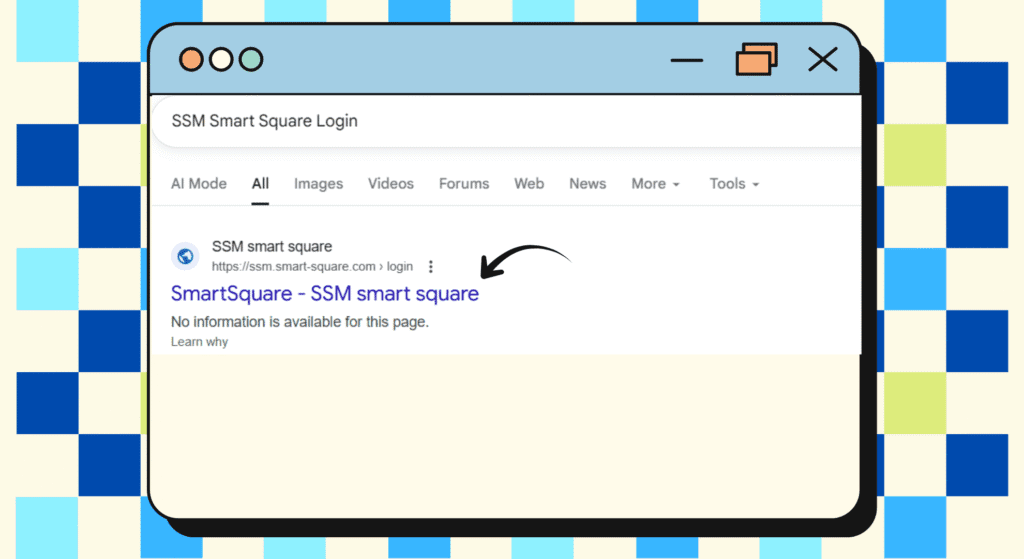The image size is (1024, 559).
Task: Select the Images tab
Action: [x=318, y=184]
